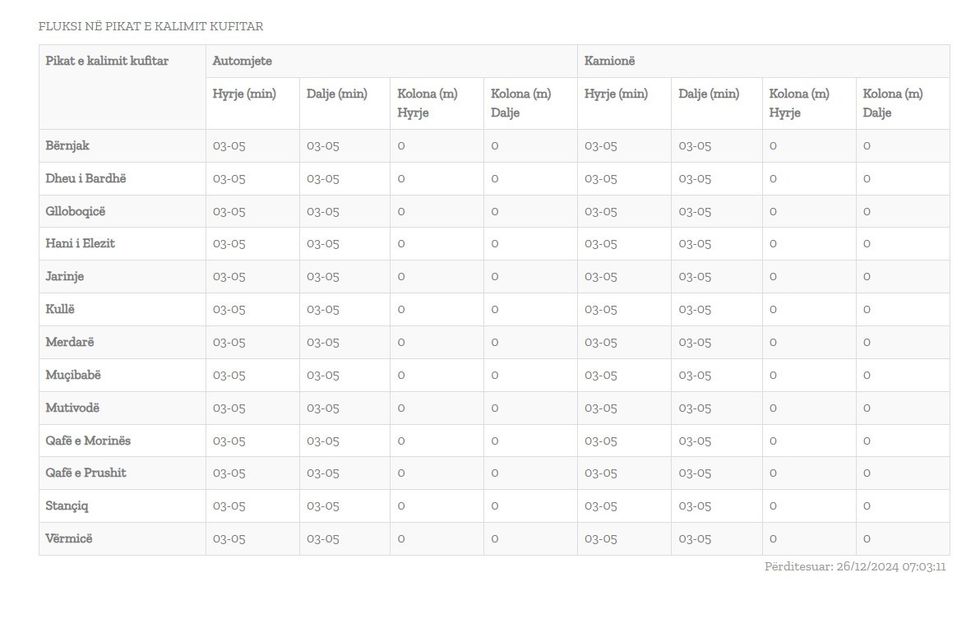The image size is (980, 618).
Task: Click the Kamionë column group header
Action: coord(610,61)
